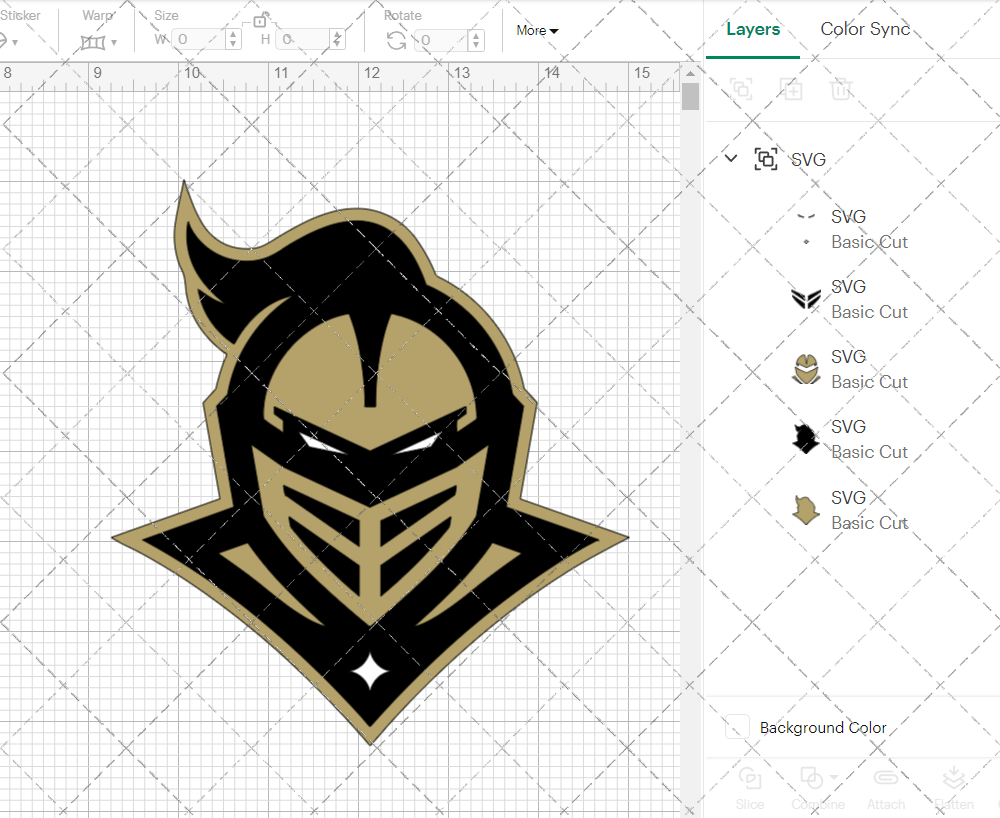Toggle the Background Color checkbox swatch
This screenshot has width=1000, height=818.
pyautogui.click(x=736, y=728)
